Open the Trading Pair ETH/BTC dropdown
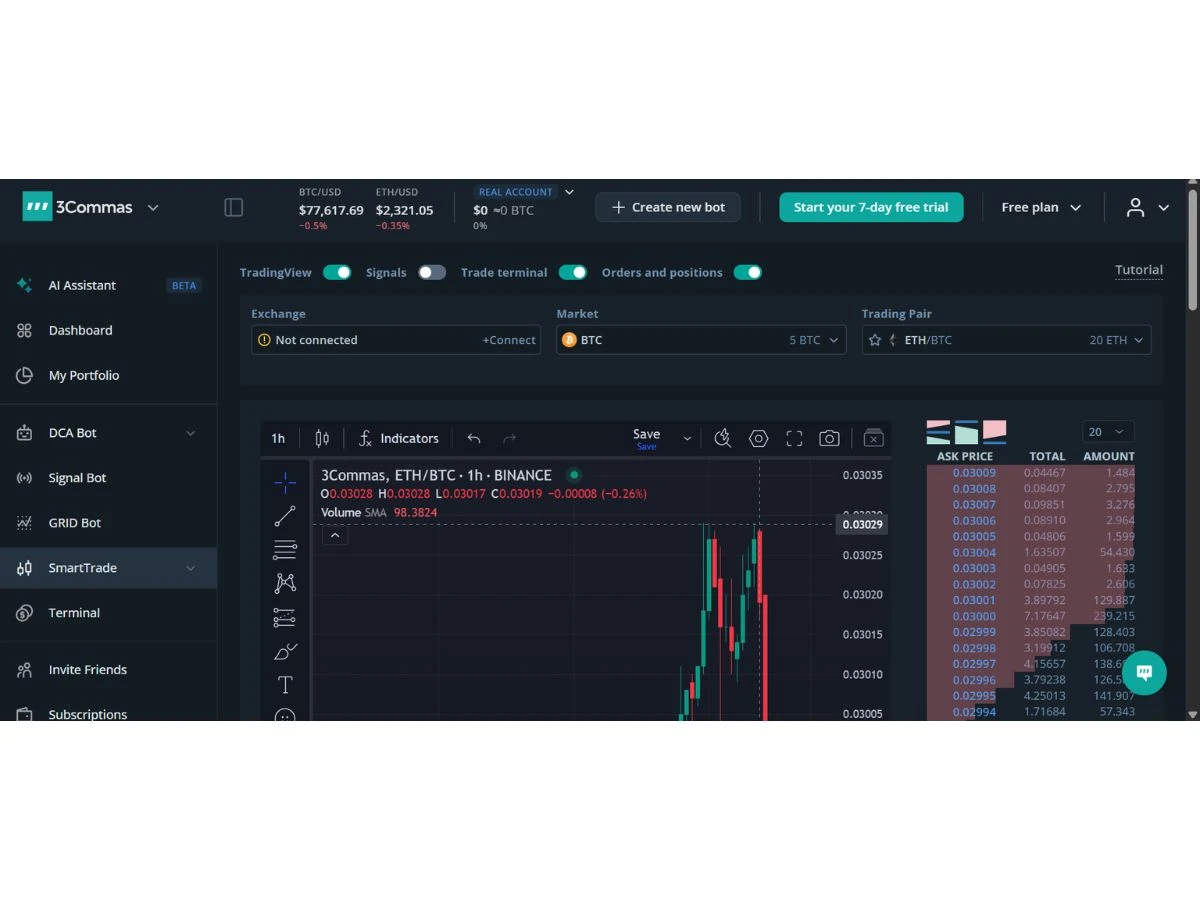Viewport: 1200px width, 900px height. tap(1006, 340)
